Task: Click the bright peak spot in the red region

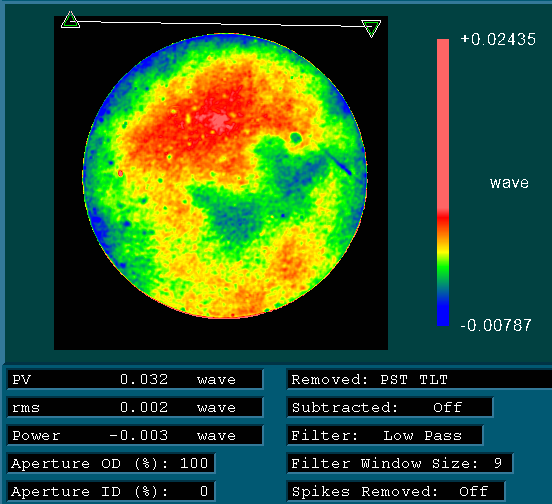Action: coord(219,121)
